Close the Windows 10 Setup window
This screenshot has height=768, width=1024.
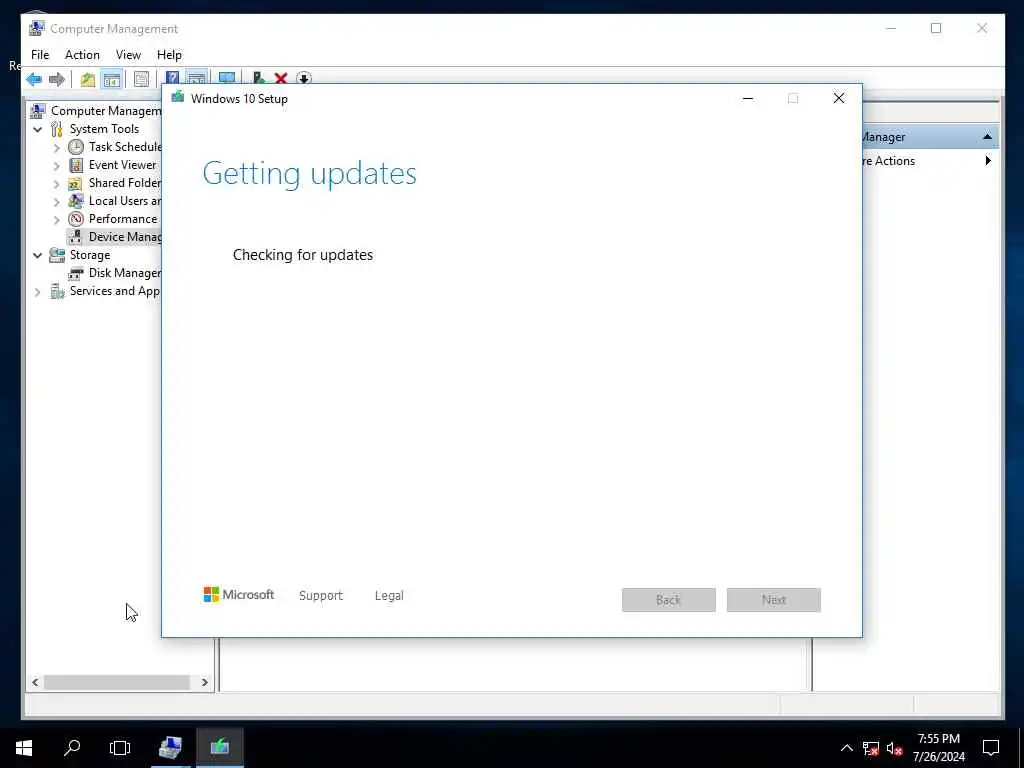click(x=839, y=99)
